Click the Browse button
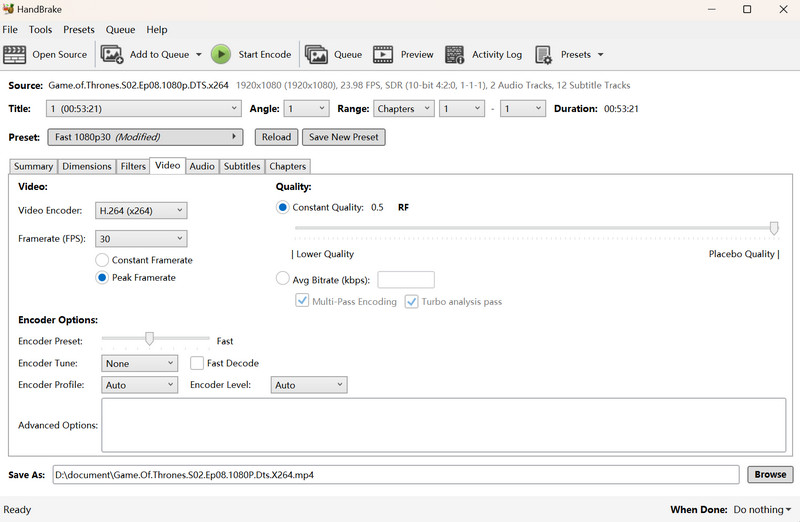 [769, 475]
